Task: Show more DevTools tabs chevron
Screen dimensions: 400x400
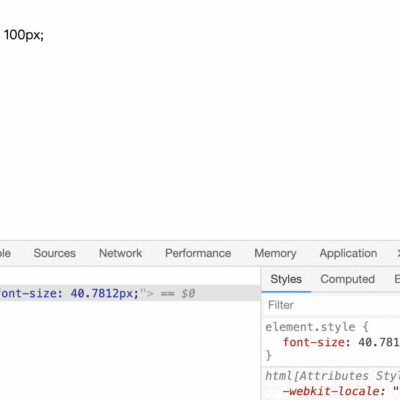Action: (398, 253)
